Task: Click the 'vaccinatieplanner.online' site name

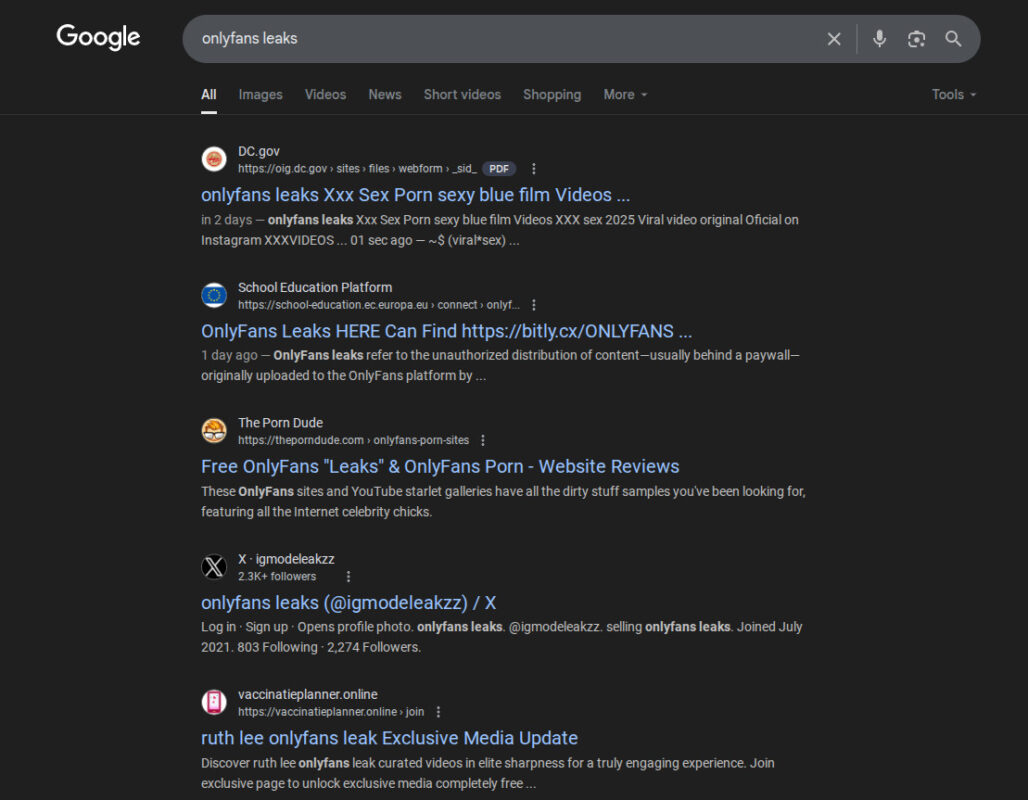Action: pyautogui.click(x=307, y=694)
